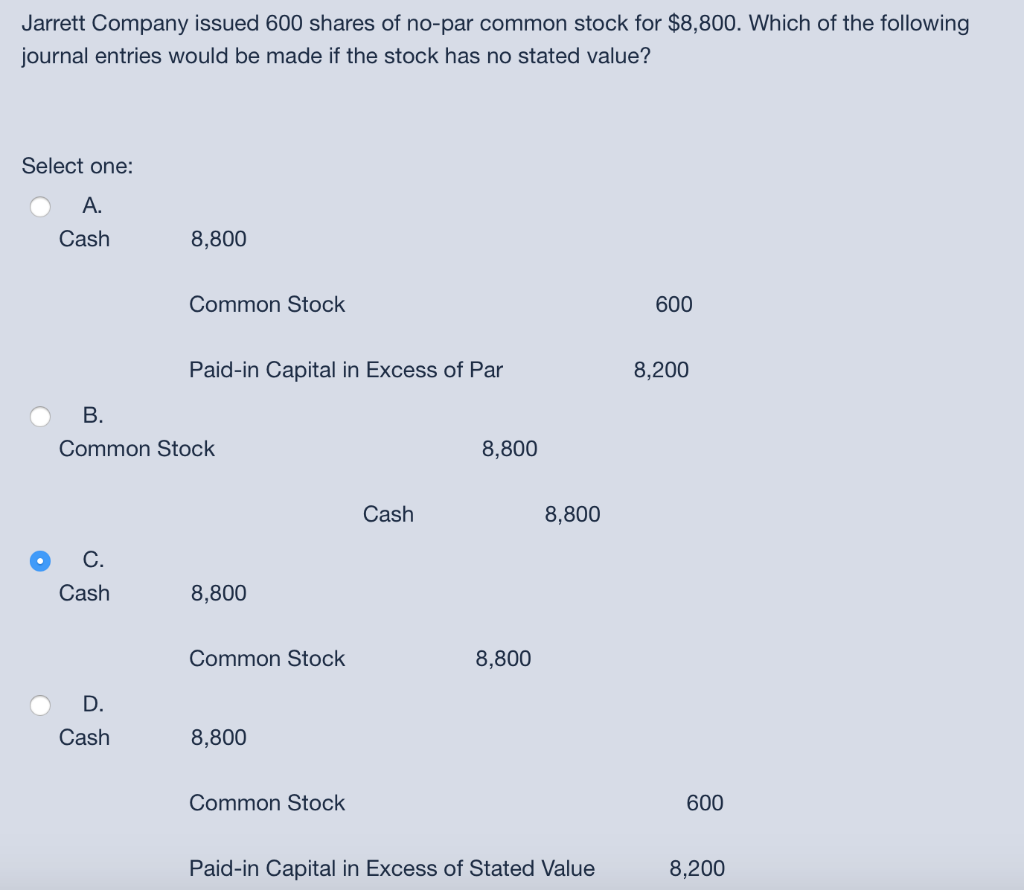Click Paid-in Capital in Excess of Stated Value
This screenshot has height=890, width=1024.
(392, 868)
